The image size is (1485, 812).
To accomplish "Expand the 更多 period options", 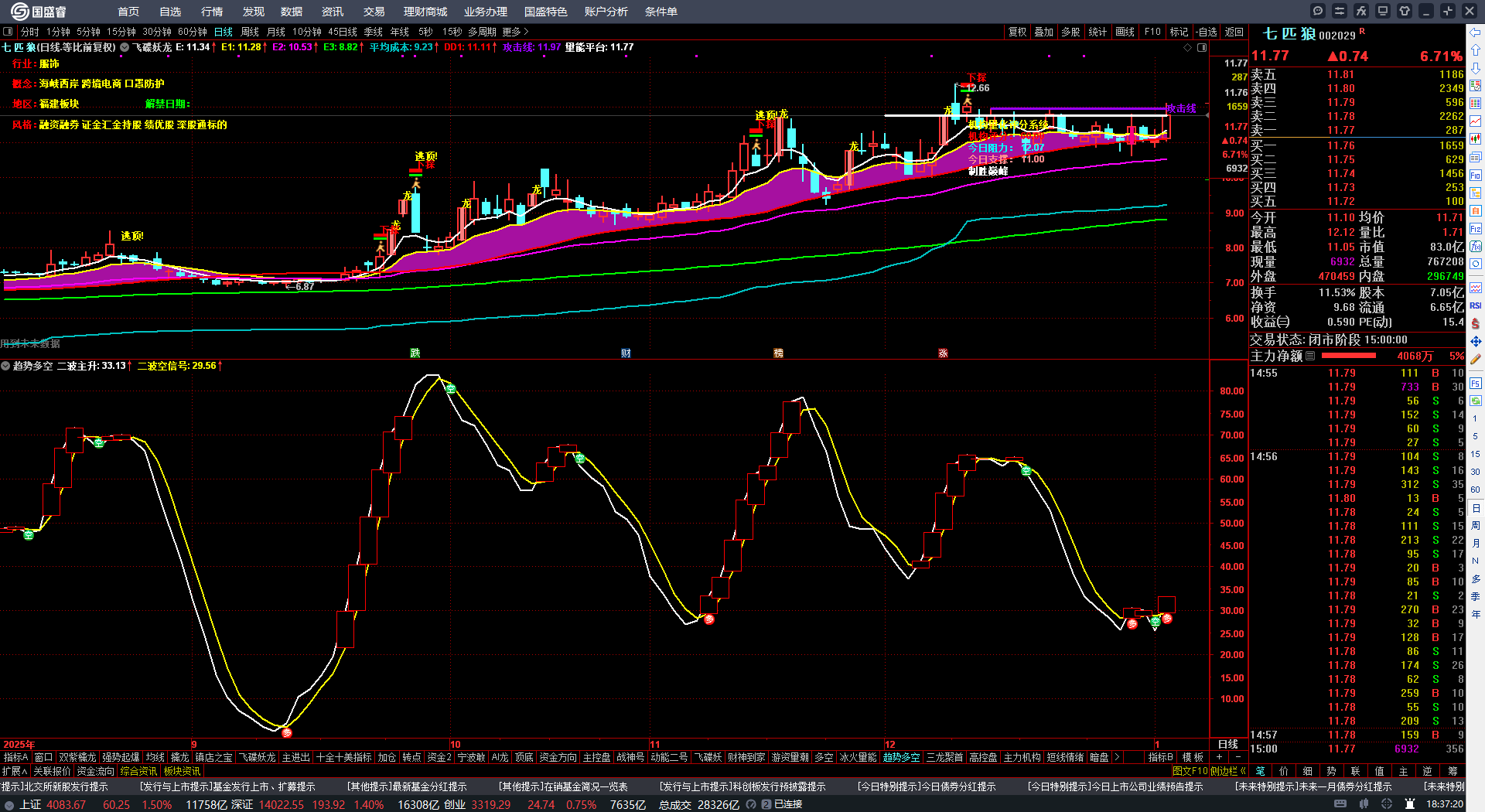I will [x=515, y=32].
